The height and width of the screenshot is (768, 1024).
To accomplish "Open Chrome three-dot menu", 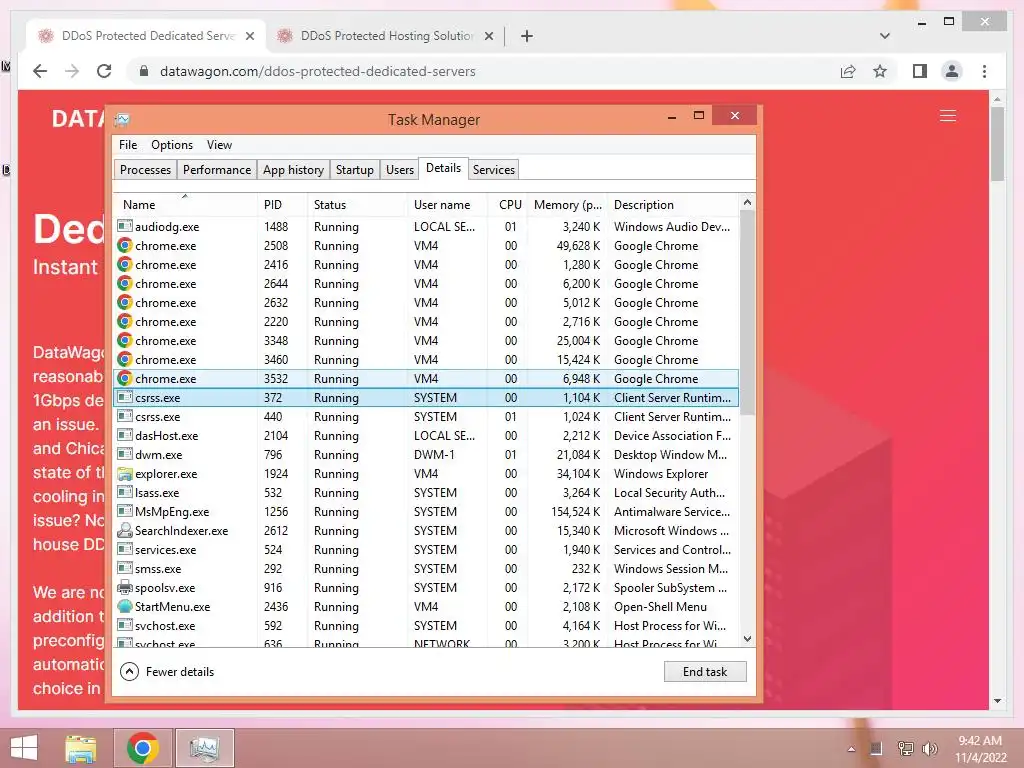I will point(984,71).
